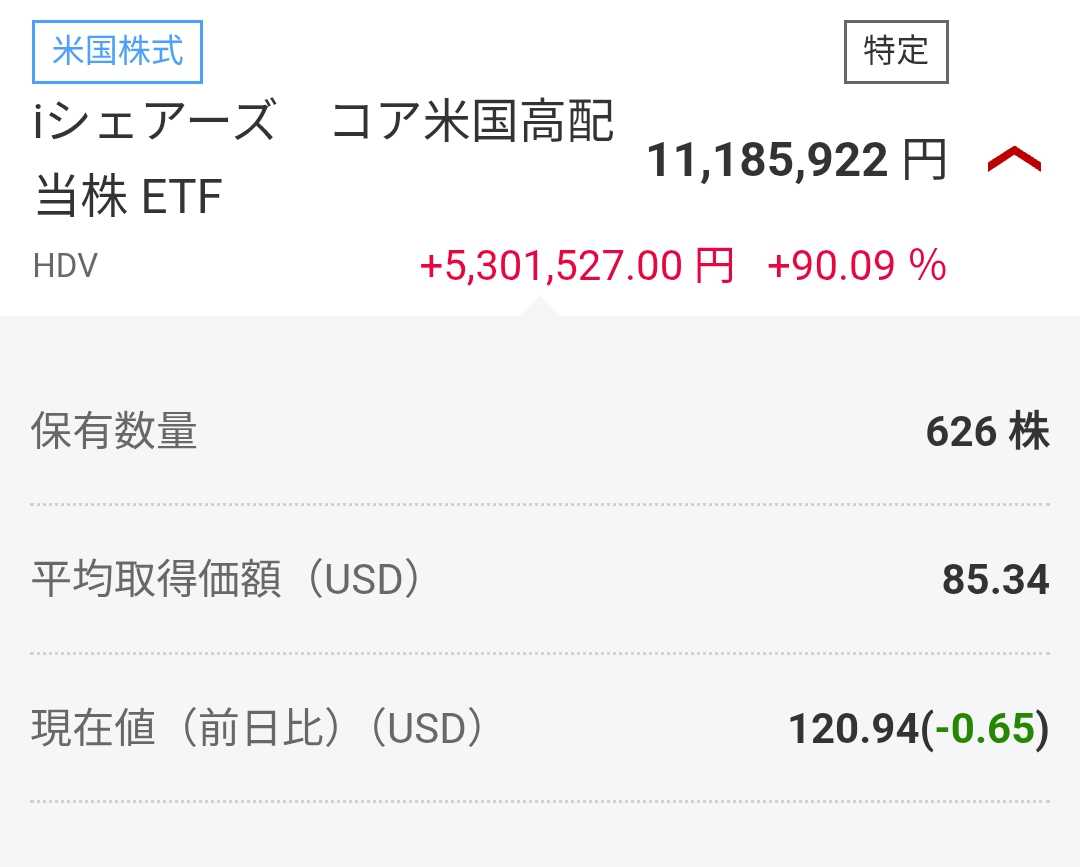Tap the 円 unit beside total valuation

click(924, 160)
